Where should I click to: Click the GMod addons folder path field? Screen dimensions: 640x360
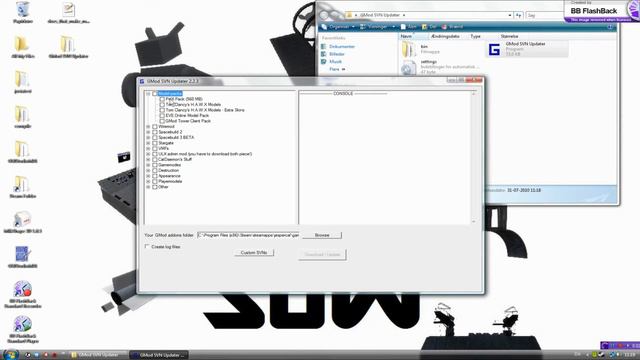click(x=248, y=235)
